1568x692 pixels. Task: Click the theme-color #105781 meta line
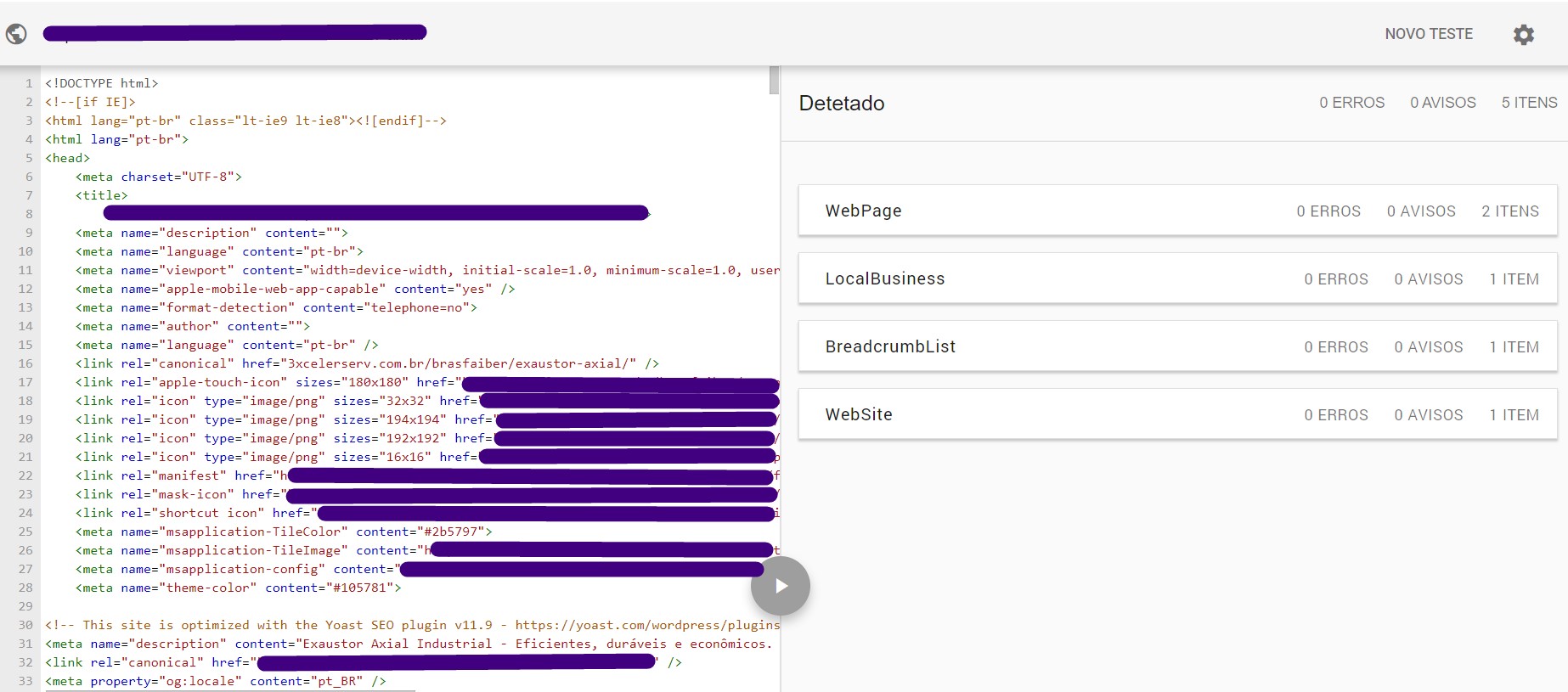(x=238, y=588)
